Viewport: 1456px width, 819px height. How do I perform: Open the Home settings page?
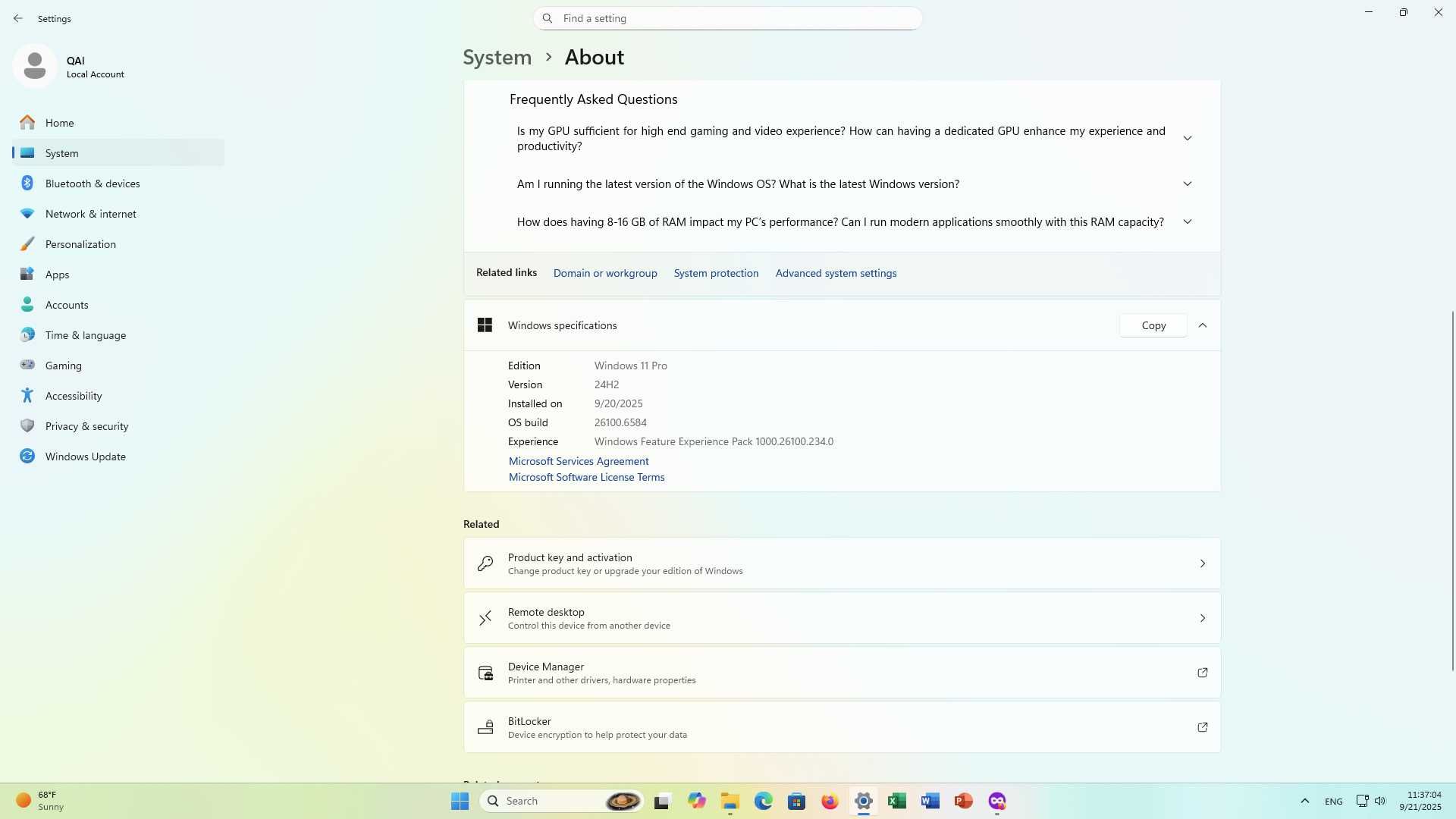[118, 123]
